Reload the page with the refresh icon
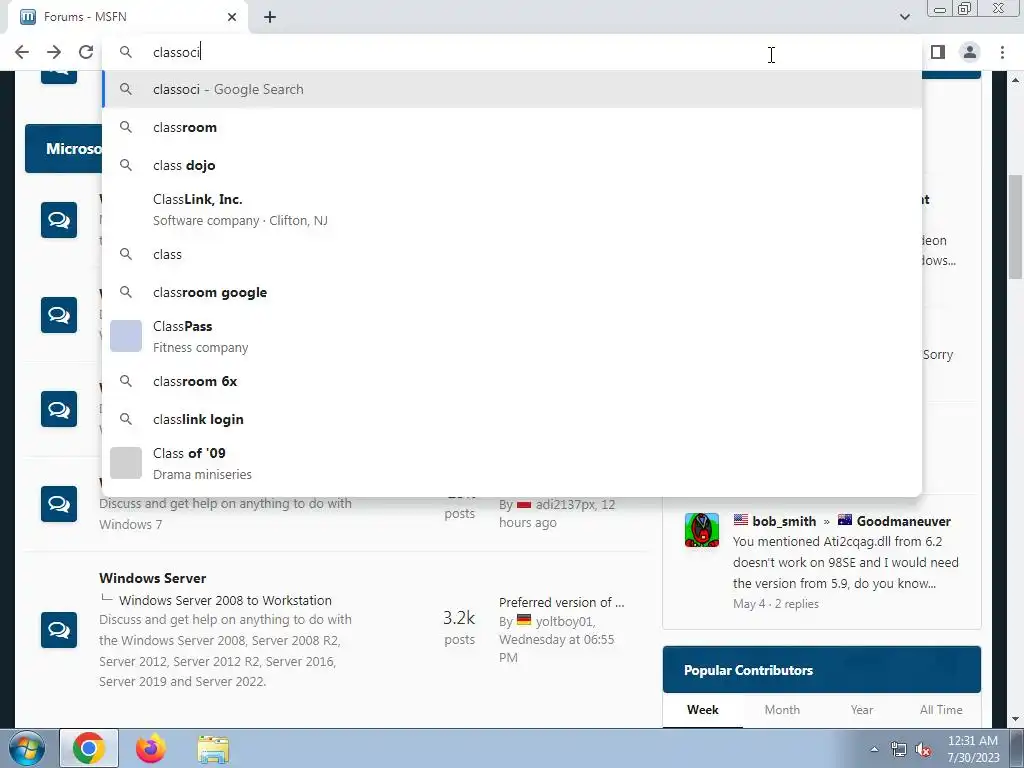 (86, 52)
